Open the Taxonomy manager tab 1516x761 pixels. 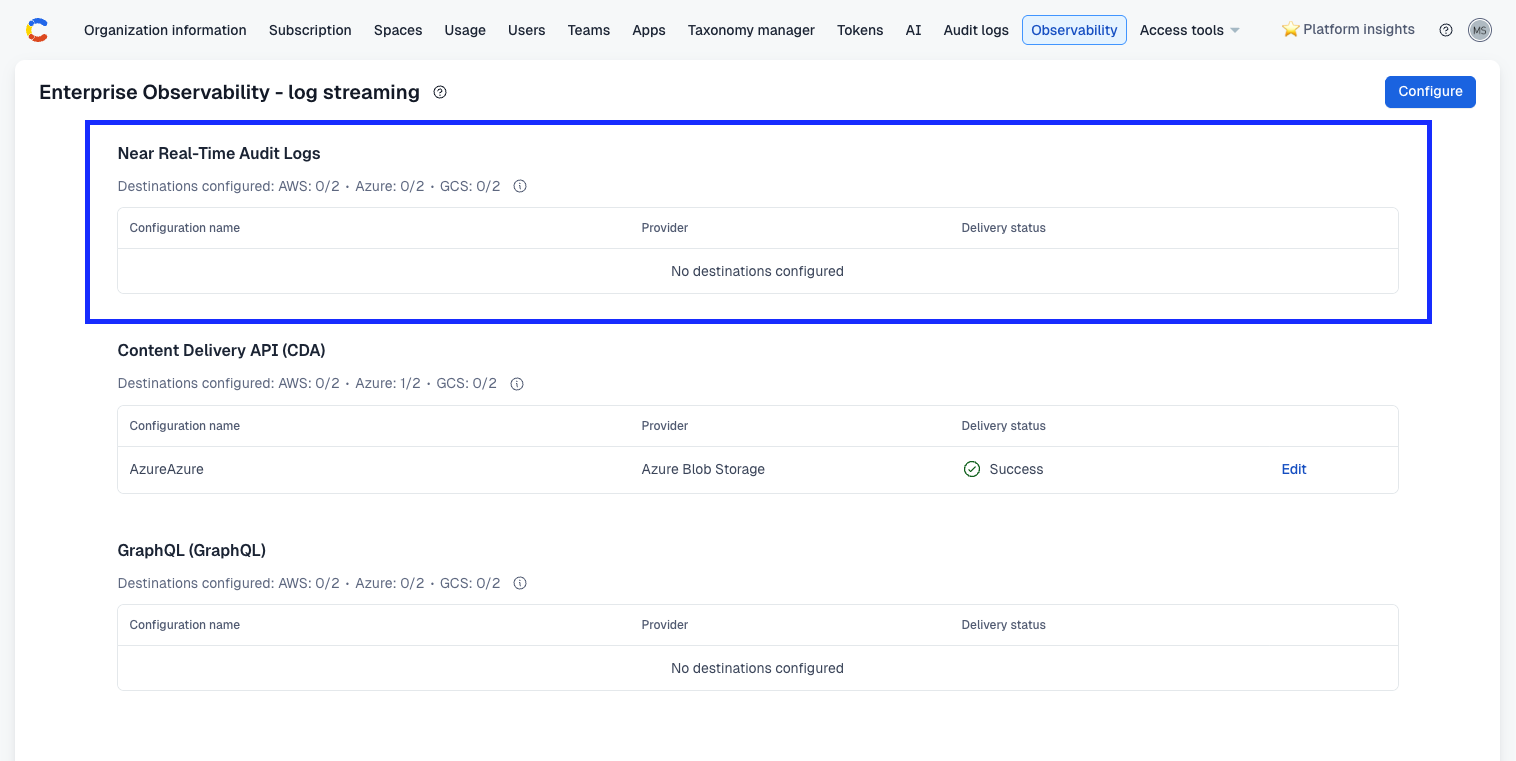click(x=751, y=30)
